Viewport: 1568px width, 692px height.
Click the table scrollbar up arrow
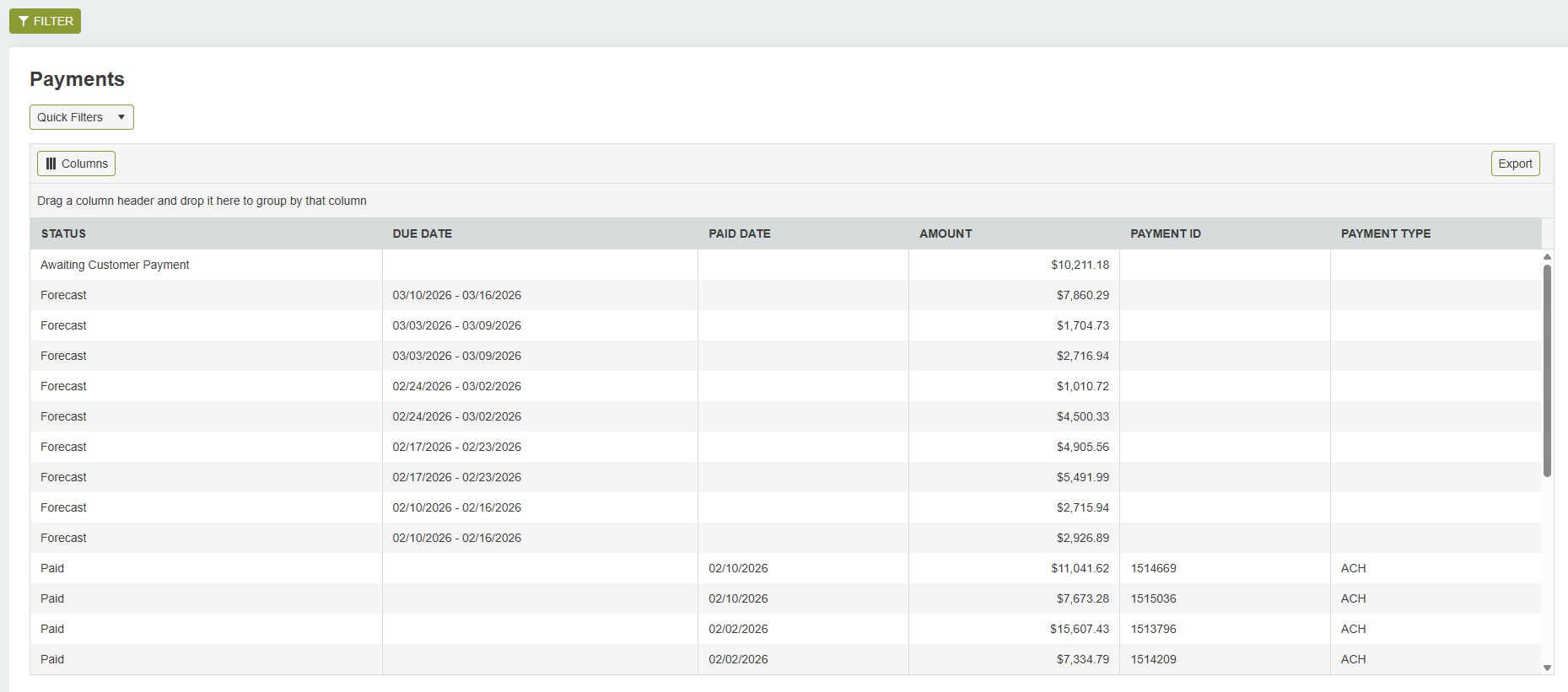[x=1547, y=256]
